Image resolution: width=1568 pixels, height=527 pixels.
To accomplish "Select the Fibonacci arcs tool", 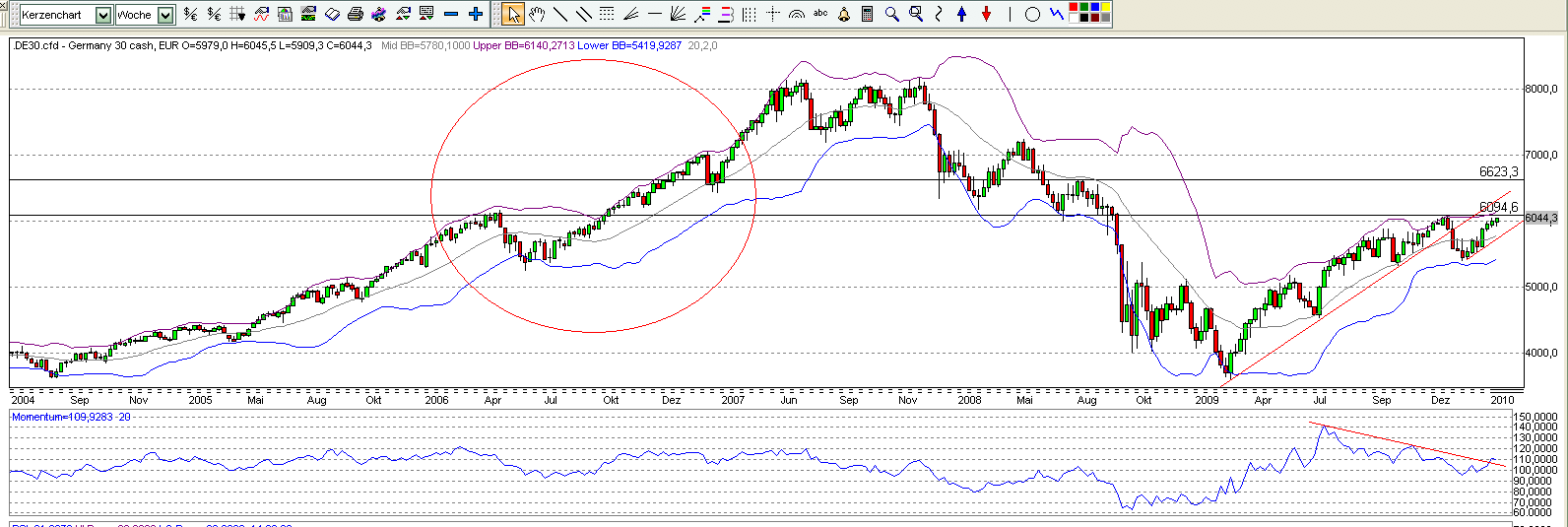I will [x=796, y=14].
